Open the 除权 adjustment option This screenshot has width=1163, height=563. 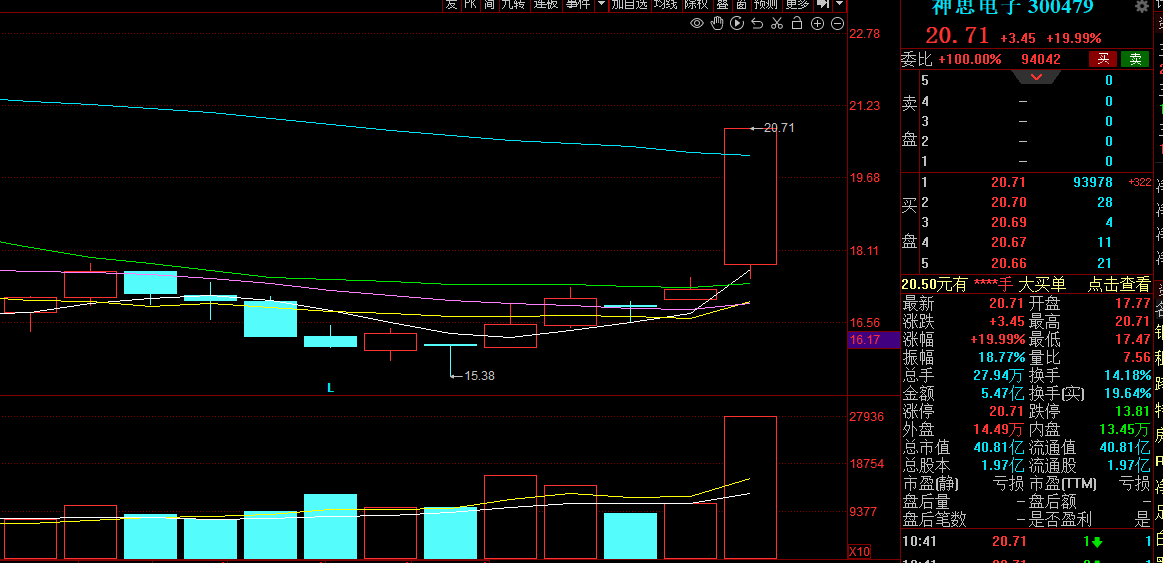pos(696,4)
